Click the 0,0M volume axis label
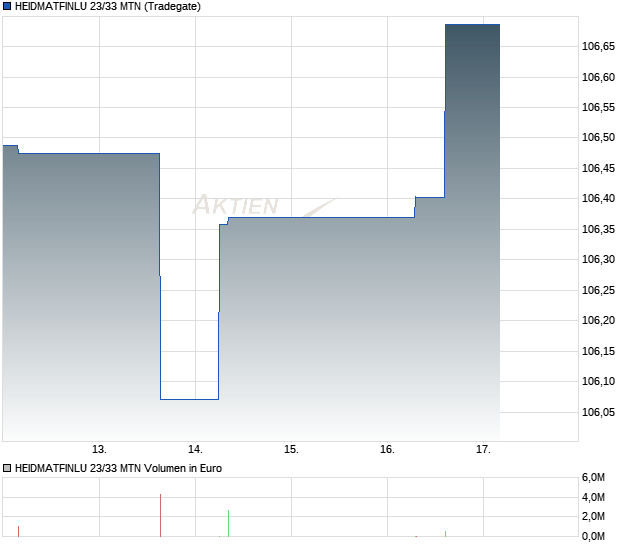This screenshot has height=546, width=620. 593,537
